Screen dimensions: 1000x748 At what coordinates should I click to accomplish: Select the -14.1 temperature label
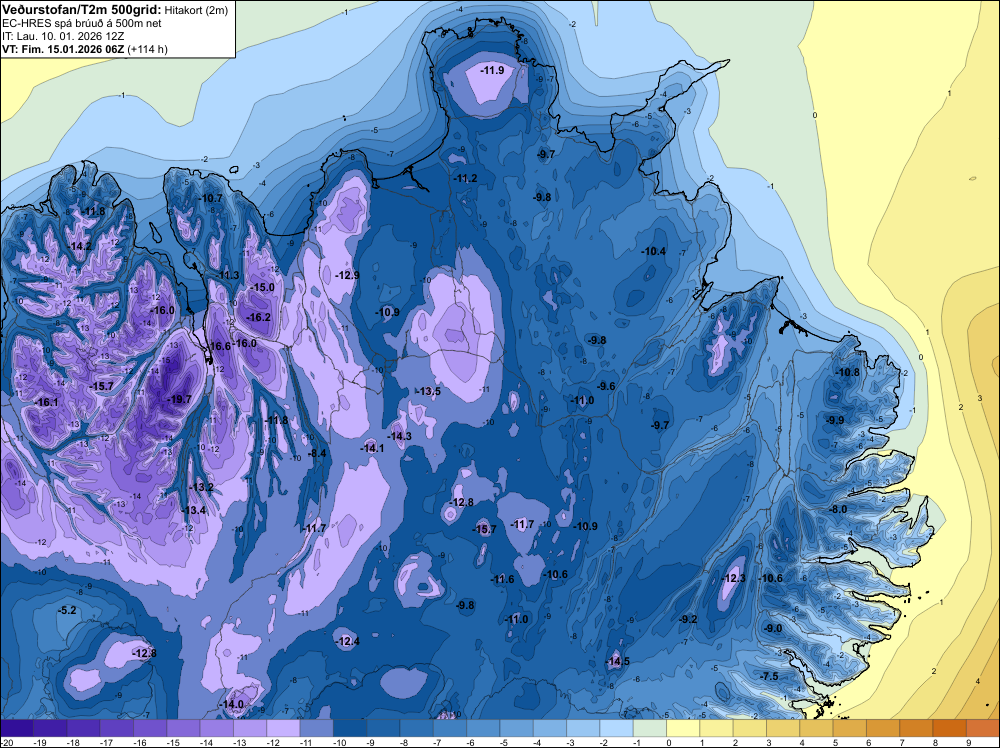pyautogui.click(x=372, y=448)
